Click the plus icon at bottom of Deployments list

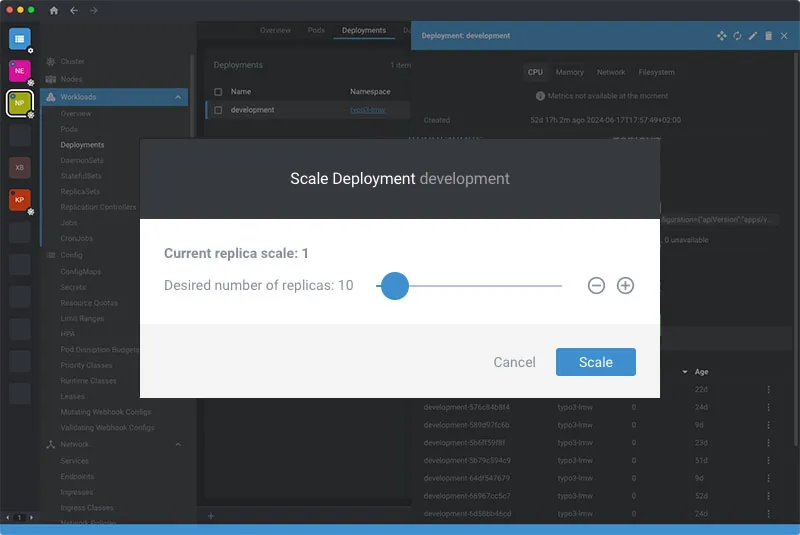click(211, 516)
